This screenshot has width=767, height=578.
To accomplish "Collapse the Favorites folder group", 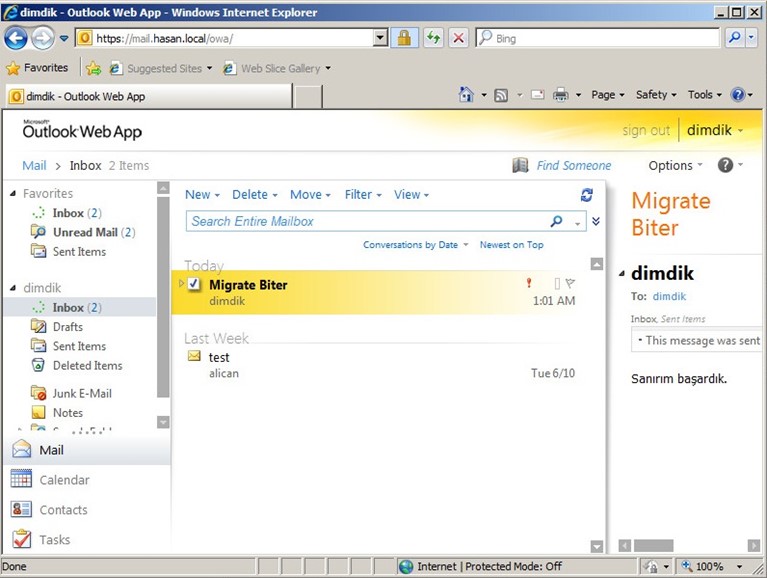I will (x=13, y=194).
